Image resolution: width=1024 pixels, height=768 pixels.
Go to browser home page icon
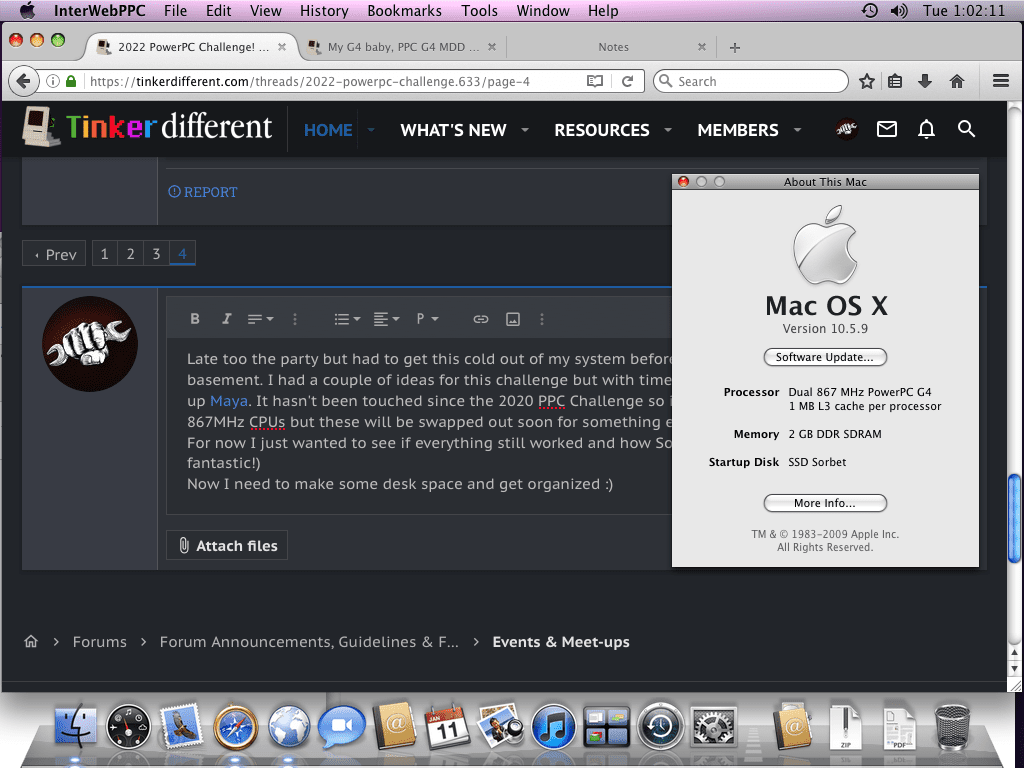point(957,81)
